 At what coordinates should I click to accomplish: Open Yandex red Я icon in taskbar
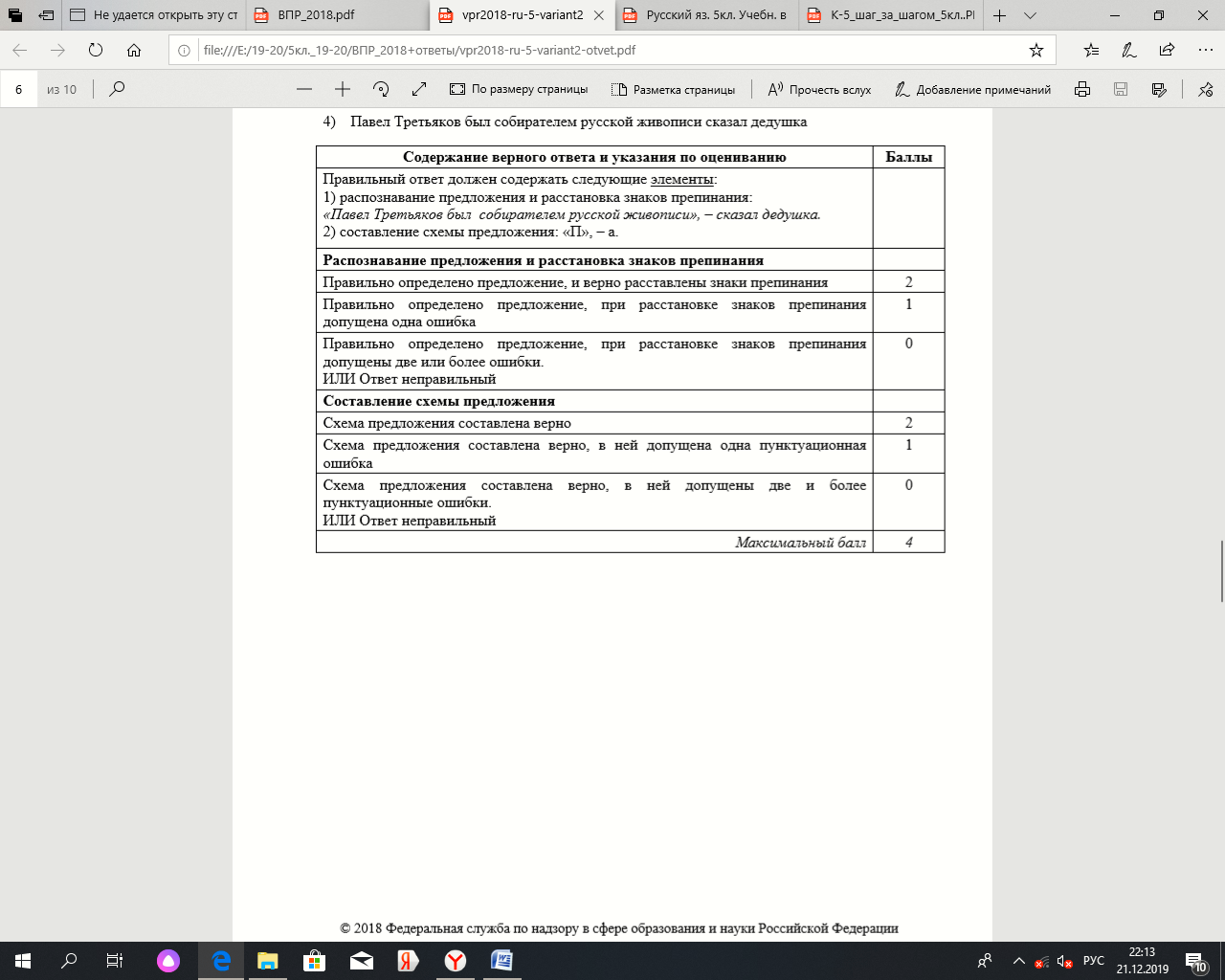[x=409, y=961]
